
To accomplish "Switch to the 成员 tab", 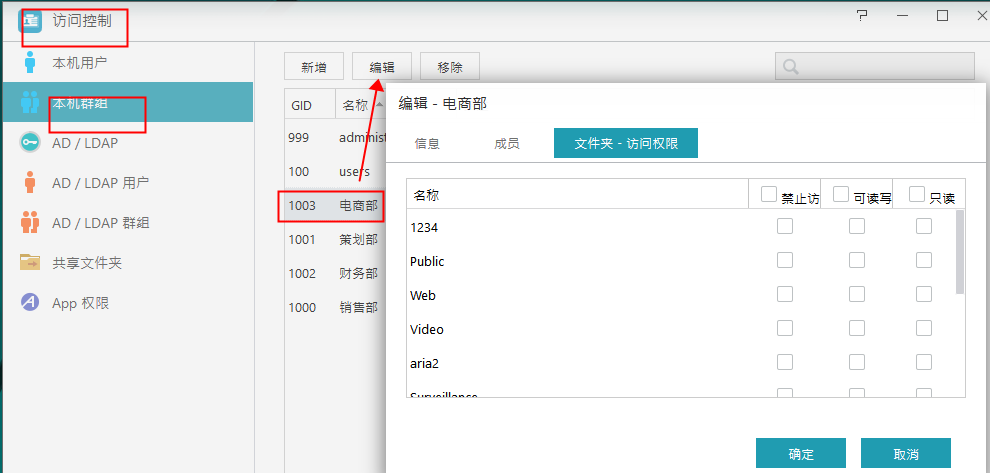I will pos(507,143).
